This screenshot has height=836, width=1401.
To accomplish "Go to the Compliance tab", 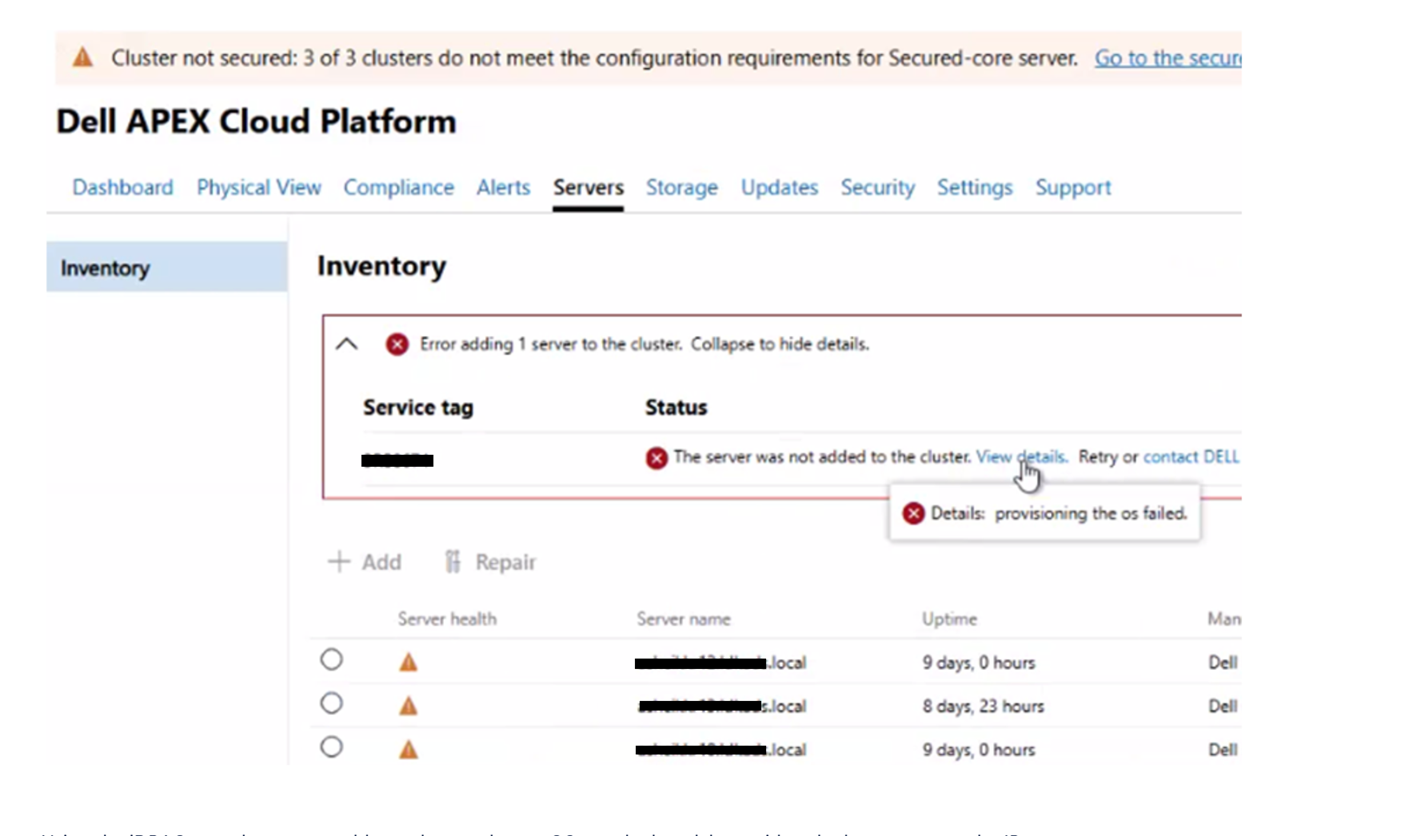I will tap(399, 187).
